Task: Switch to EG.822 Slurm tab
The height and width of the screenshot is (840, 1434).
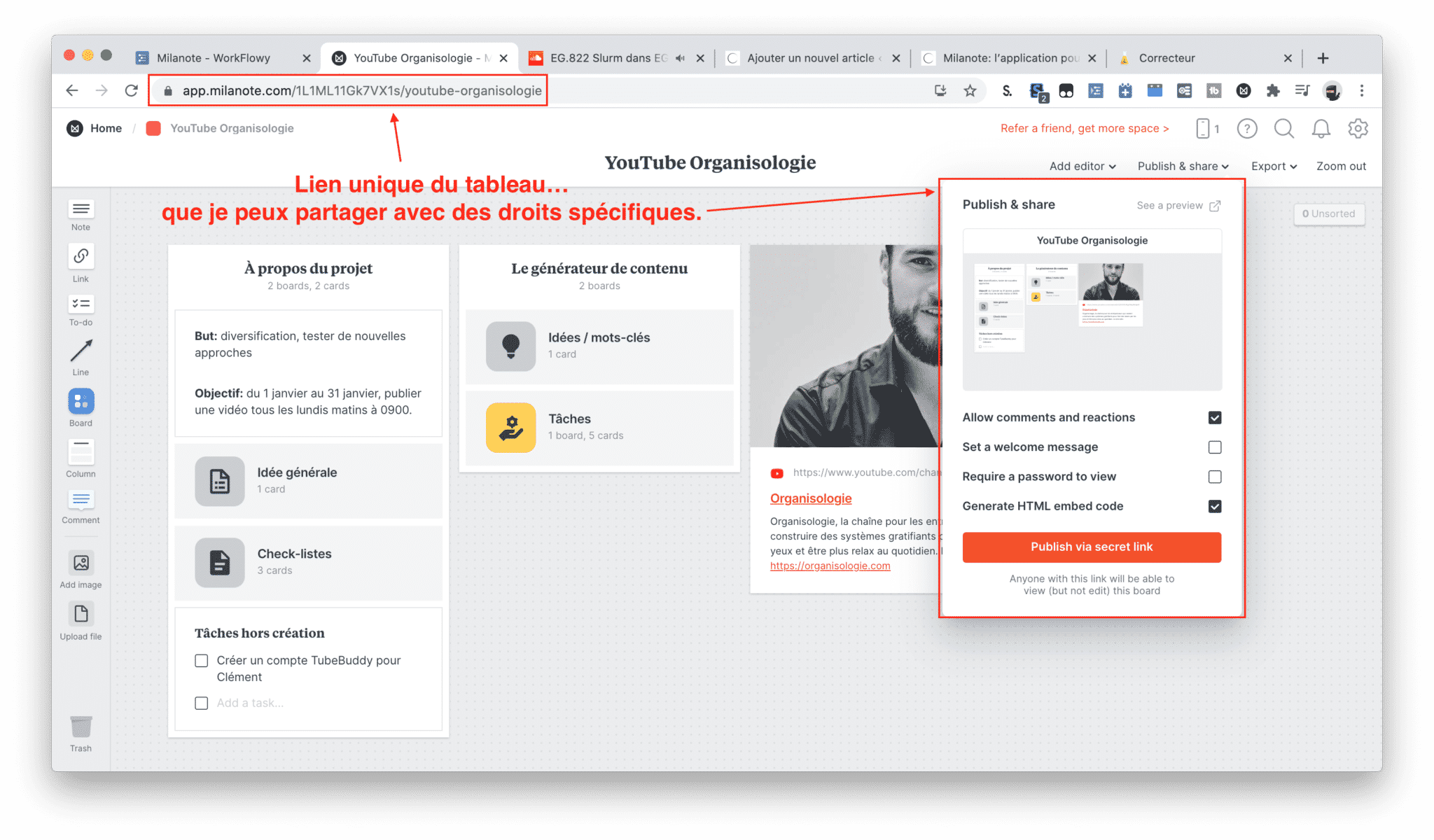Action: coord(608,58)
